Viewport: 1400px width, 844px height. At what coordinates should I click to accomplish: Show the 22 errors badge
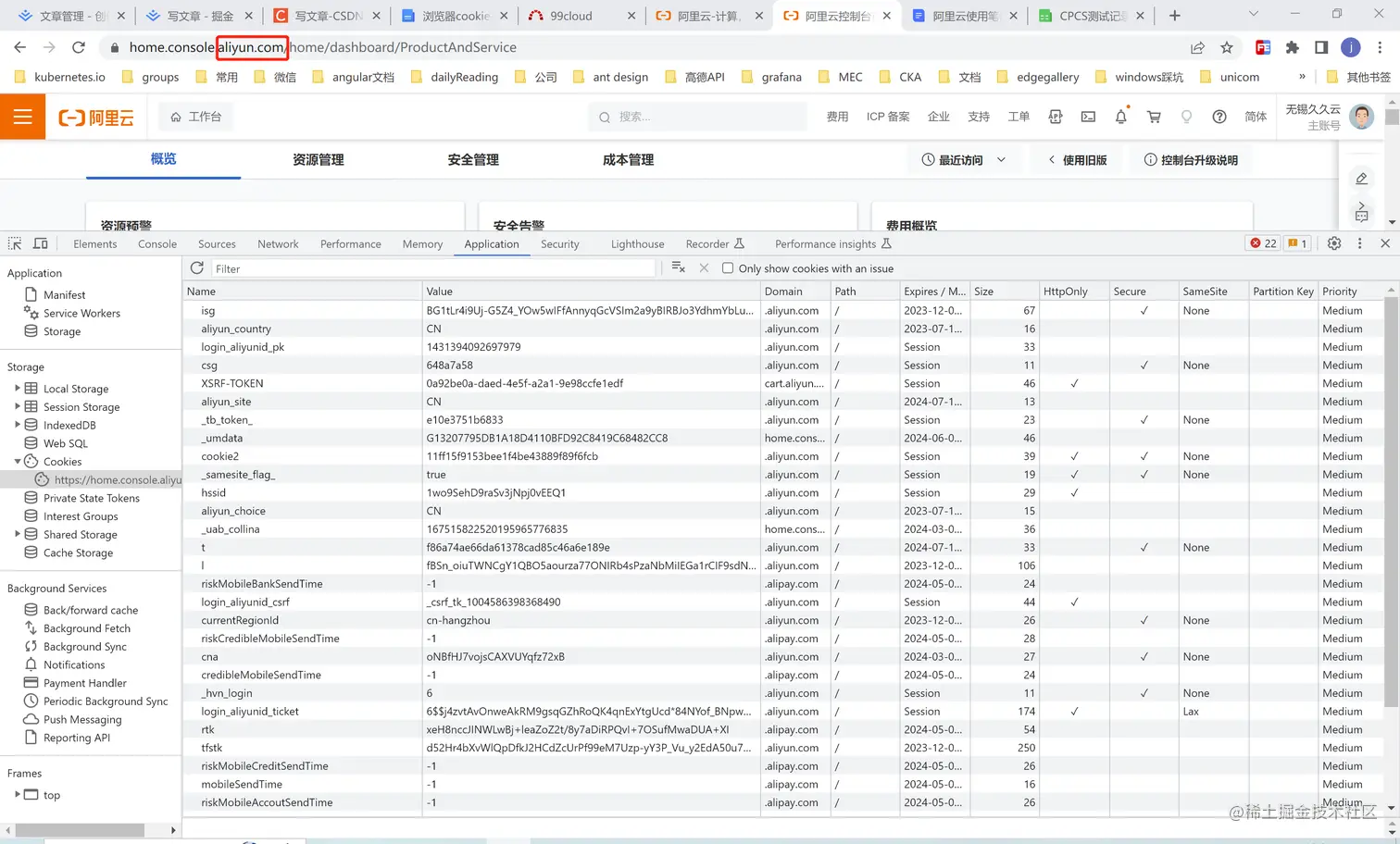point(1264,243)
